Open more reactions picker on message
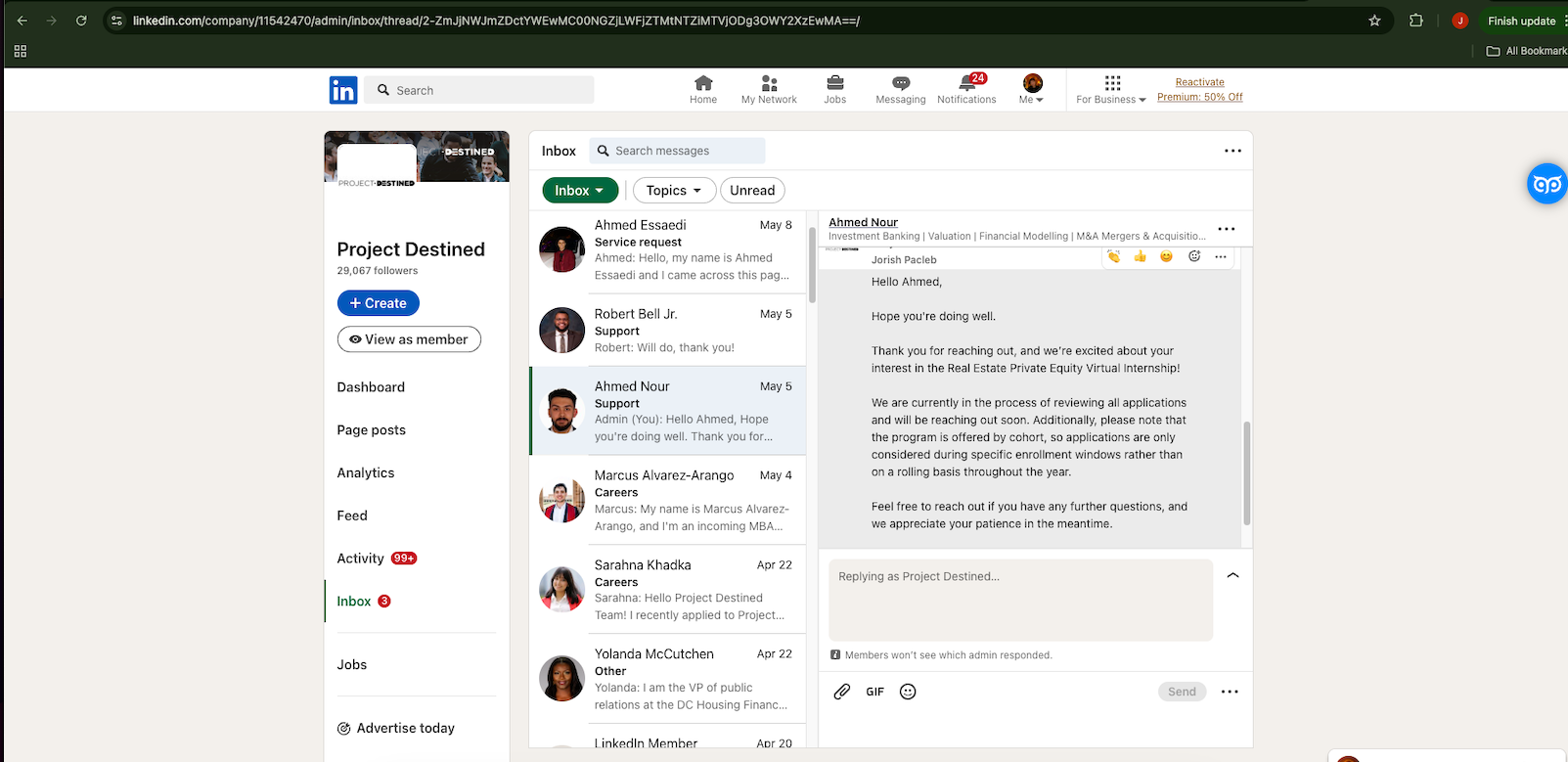This screenshot has height=762, width=1568. click(x=1194, y=256)
